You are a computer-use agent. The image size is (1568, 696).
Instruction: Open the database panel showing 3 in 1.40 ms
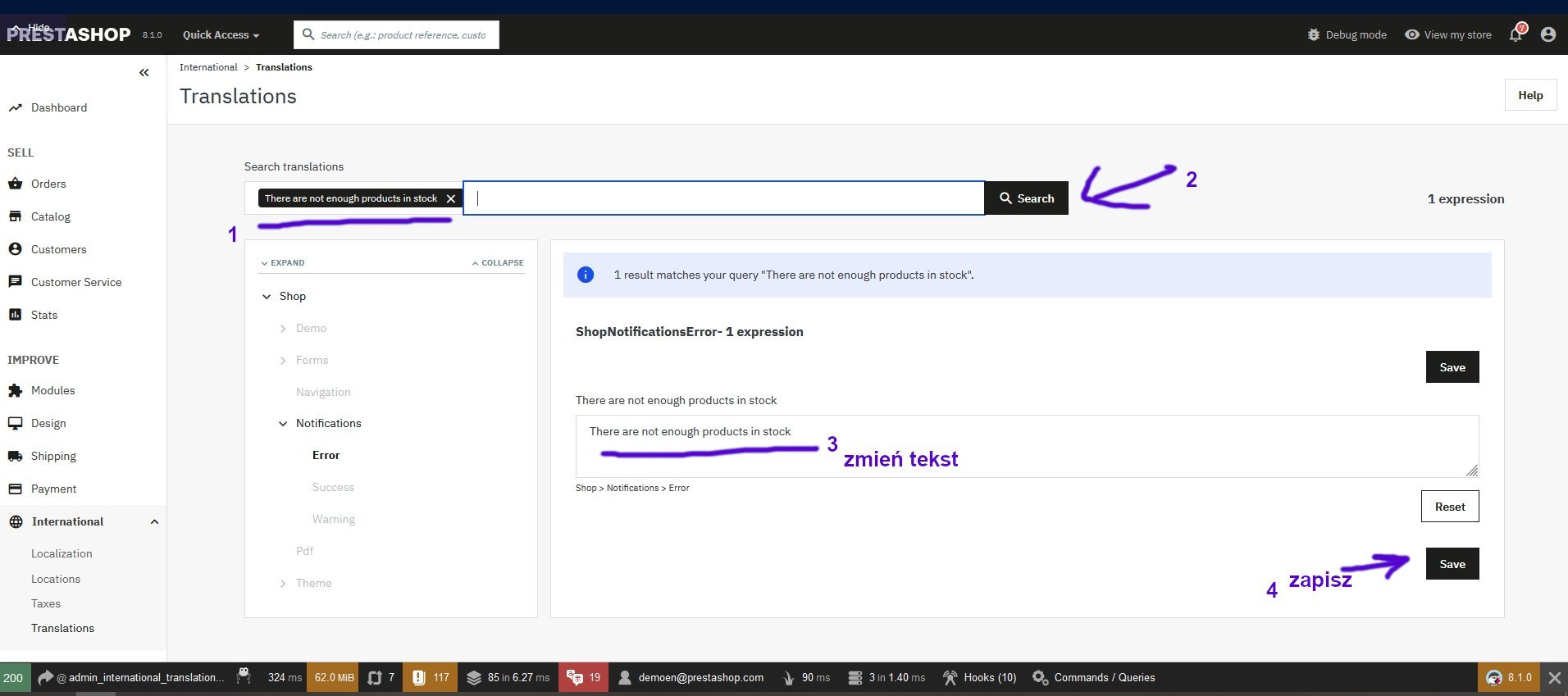887,677
